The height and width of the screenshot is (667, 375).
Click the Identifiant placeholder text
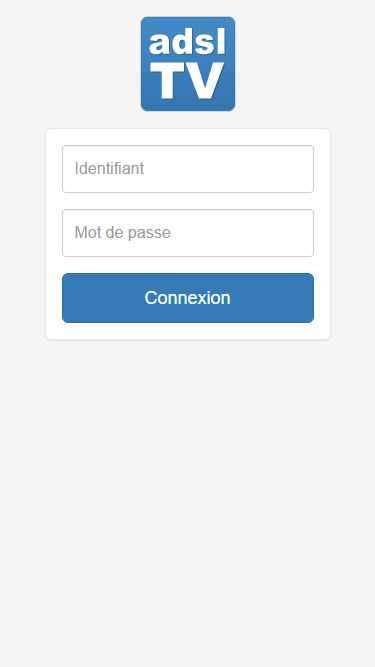[x=109, y=168]
